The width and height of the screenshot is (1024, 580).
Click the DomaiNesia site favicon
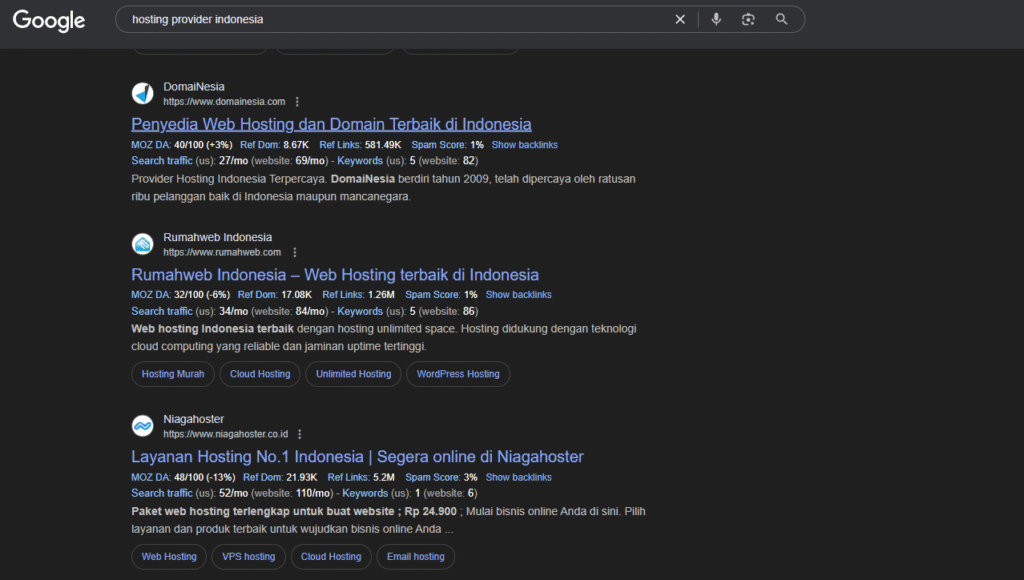142,93
